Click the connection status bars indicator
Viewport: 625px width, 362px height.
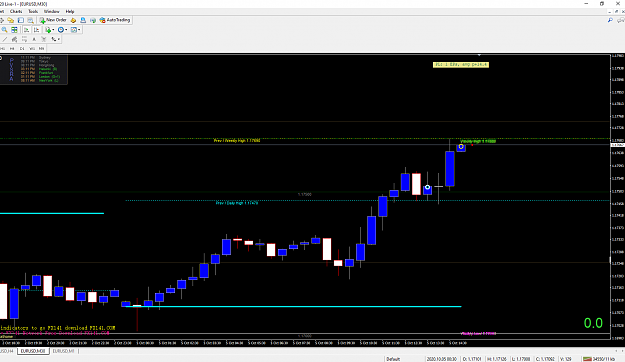pyautogui.click(x=587, y=359)
